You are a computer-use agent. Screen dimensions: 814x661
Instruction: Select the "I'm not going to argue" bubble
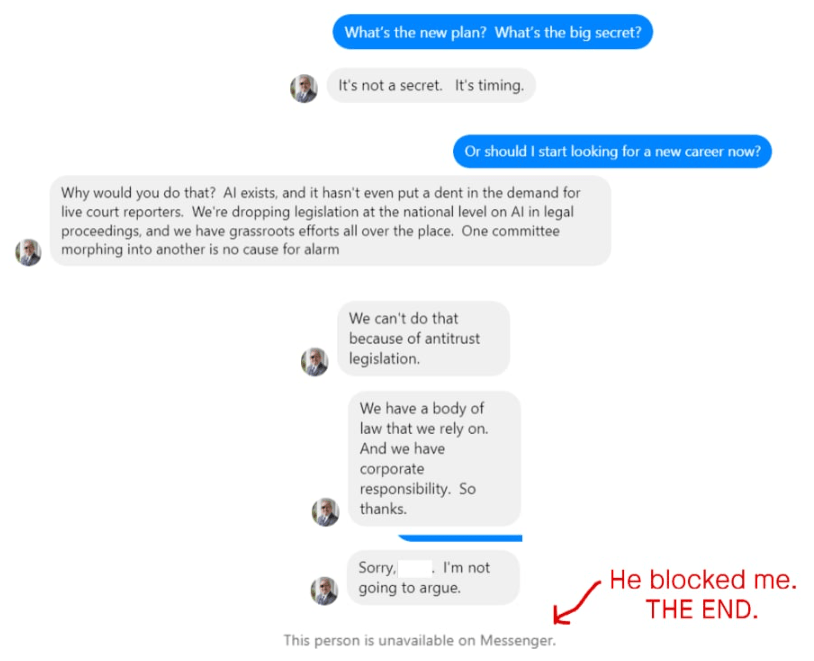[x=433, y=578]
